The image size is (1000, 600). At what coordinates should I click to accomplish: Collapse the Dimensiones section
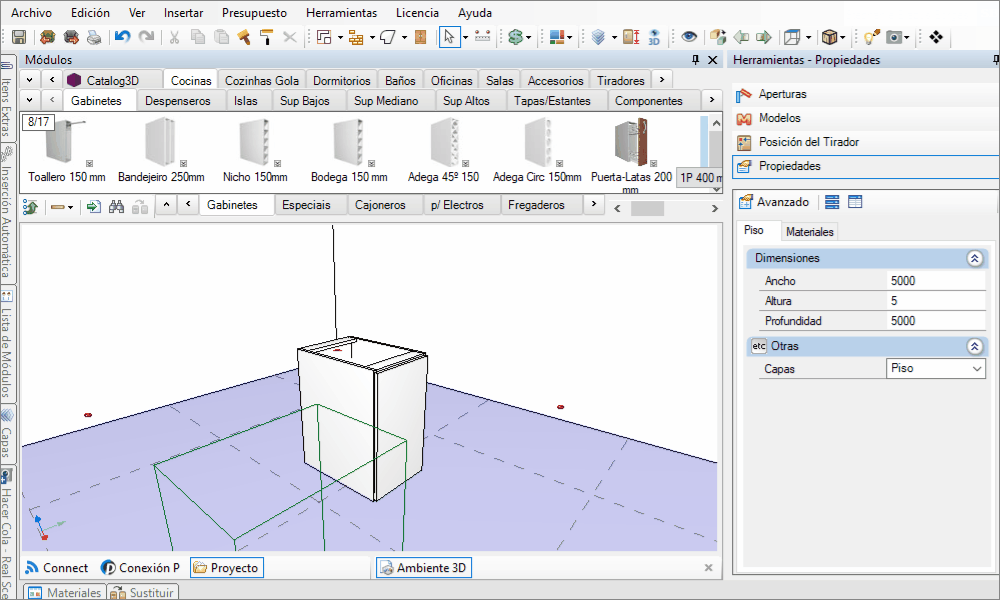click(x=974, y=258)
